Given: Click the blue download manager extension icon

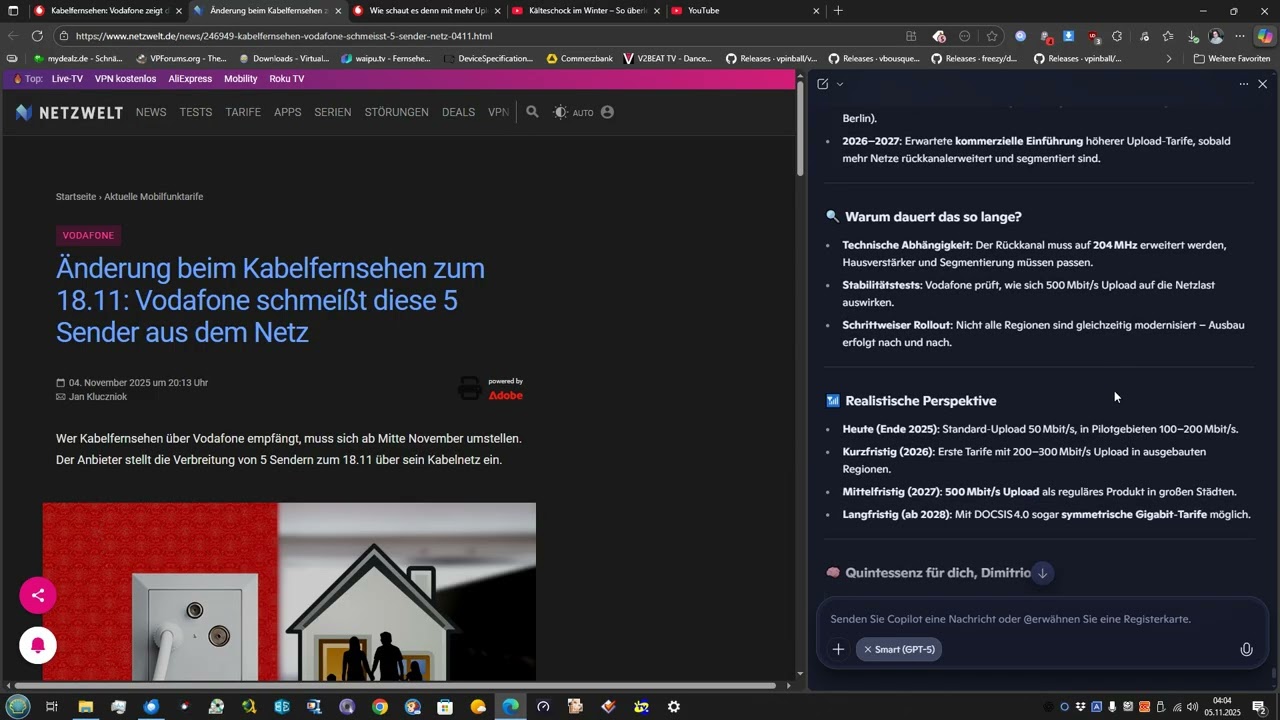Looking at the screenshot, I should point(1069,36).
